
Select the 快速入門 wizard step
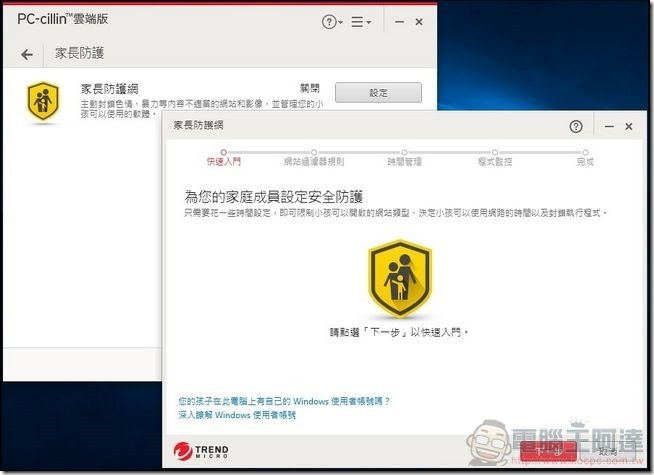coord(224,158)
